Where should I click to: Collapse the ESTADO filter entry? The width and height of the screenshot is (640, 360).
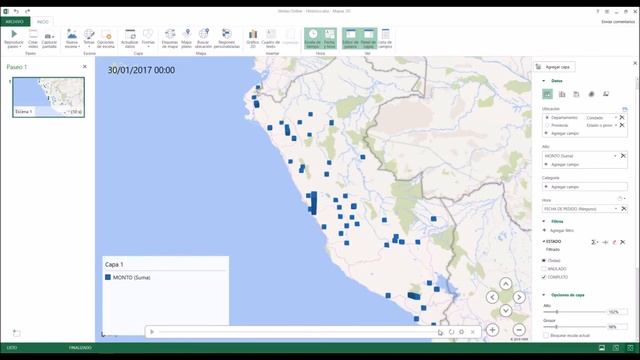tap(544, 242)
